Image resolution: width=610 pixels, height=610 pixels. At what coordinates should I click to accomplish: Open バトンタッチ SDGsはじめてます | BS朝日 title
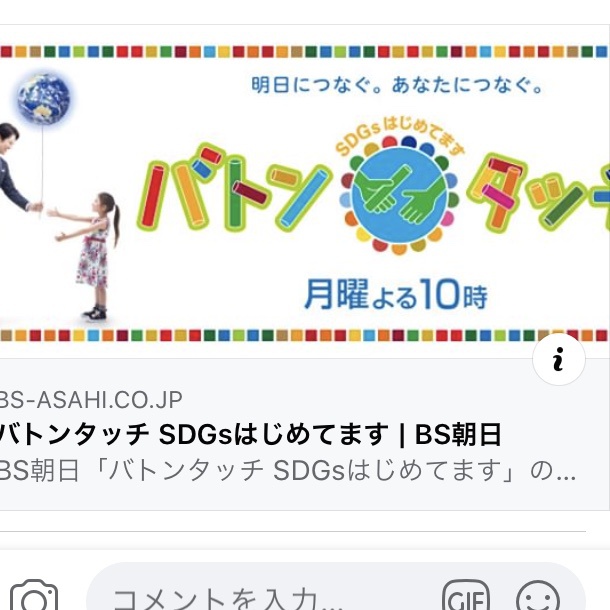(251, 434)
